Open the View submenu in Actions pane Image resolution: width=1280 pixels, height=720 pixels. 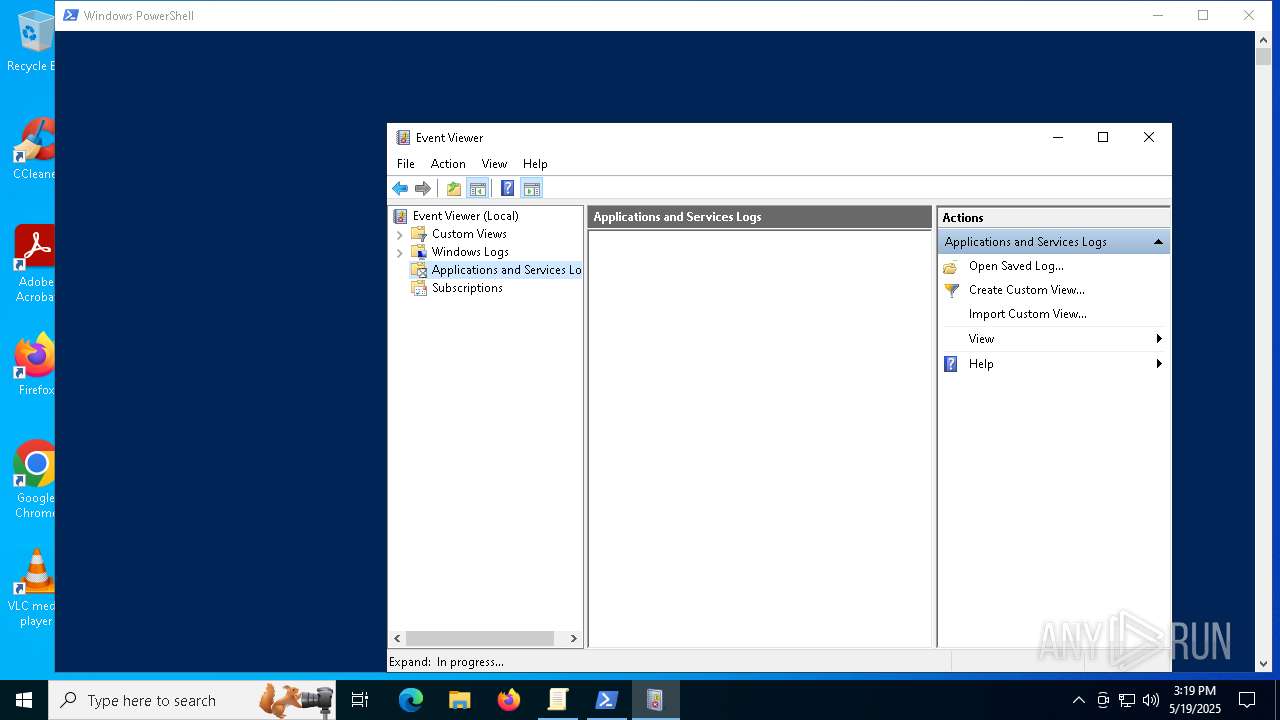[1054, 339]
